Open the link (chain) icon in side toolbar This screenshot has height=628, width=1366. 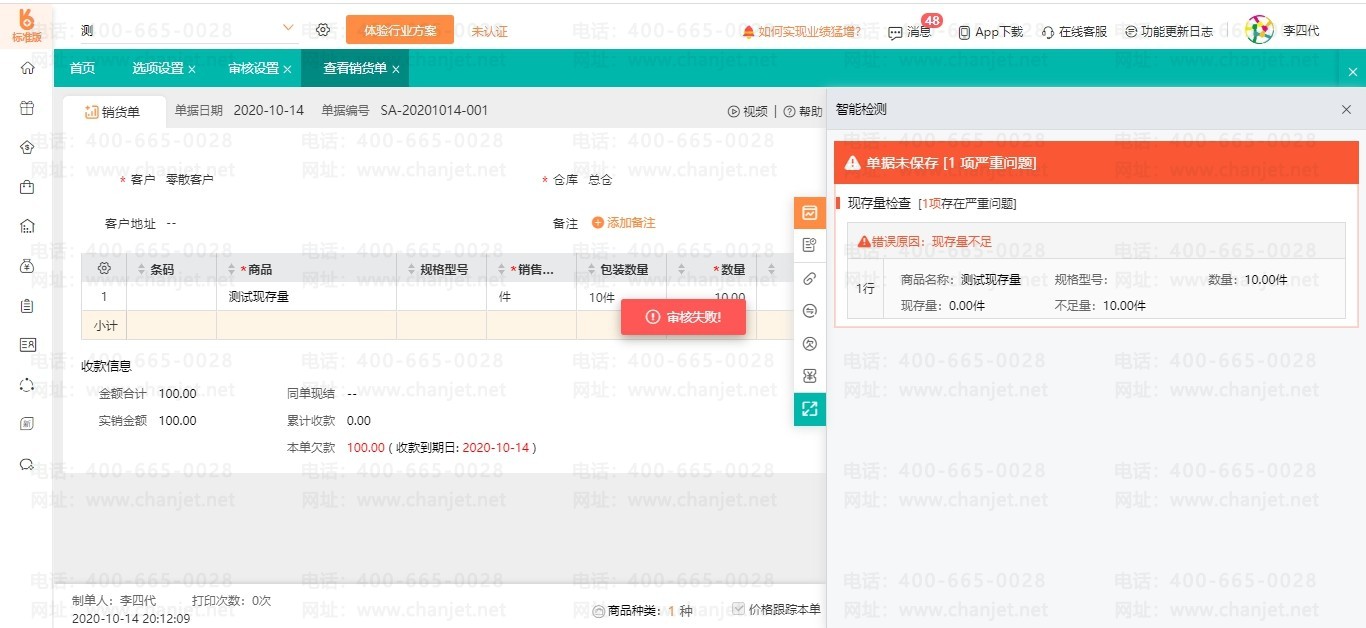tap(810, 278)
